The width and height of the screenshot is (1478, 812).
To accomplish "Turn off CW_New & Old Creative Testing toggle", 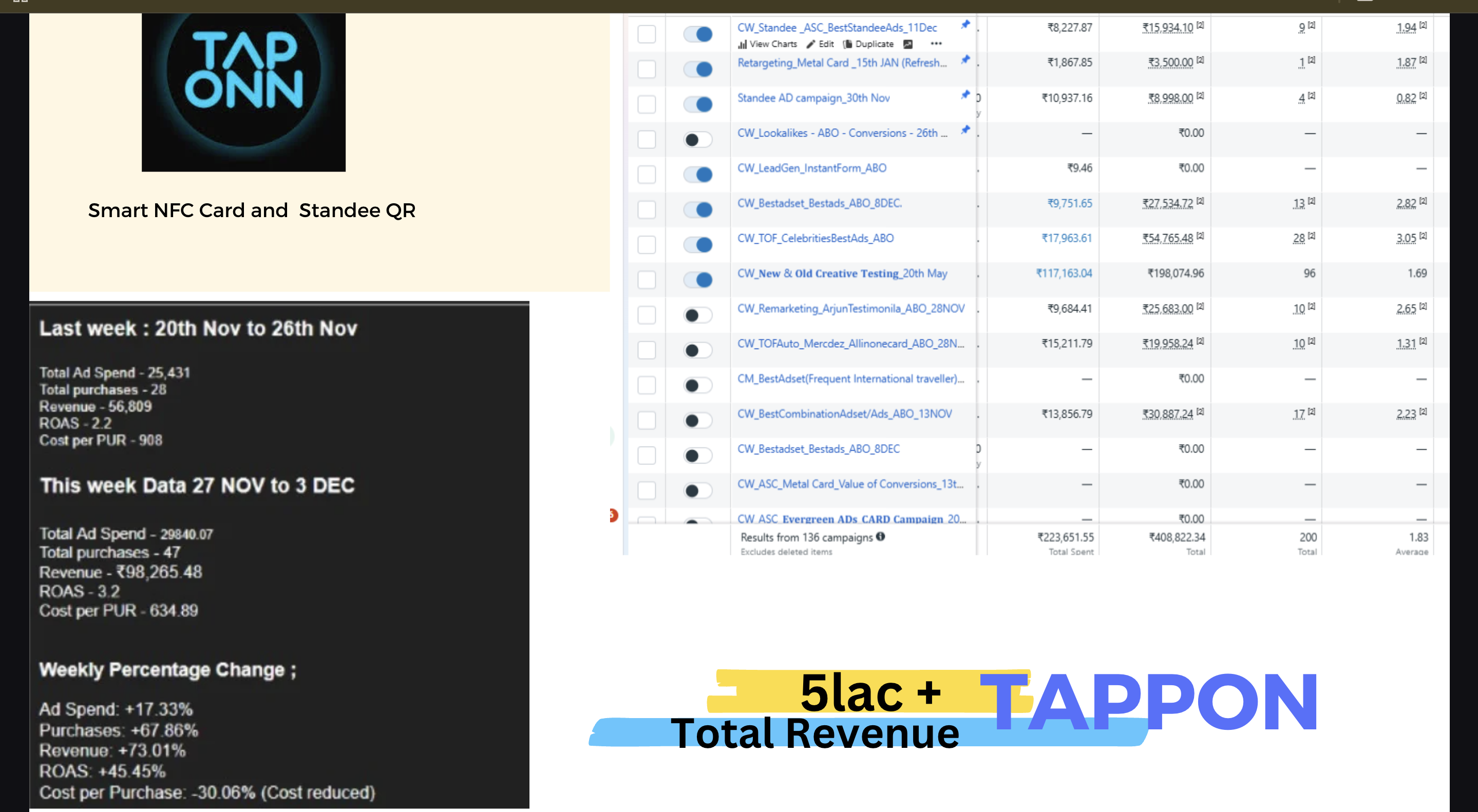I will (x=698, y=280).
